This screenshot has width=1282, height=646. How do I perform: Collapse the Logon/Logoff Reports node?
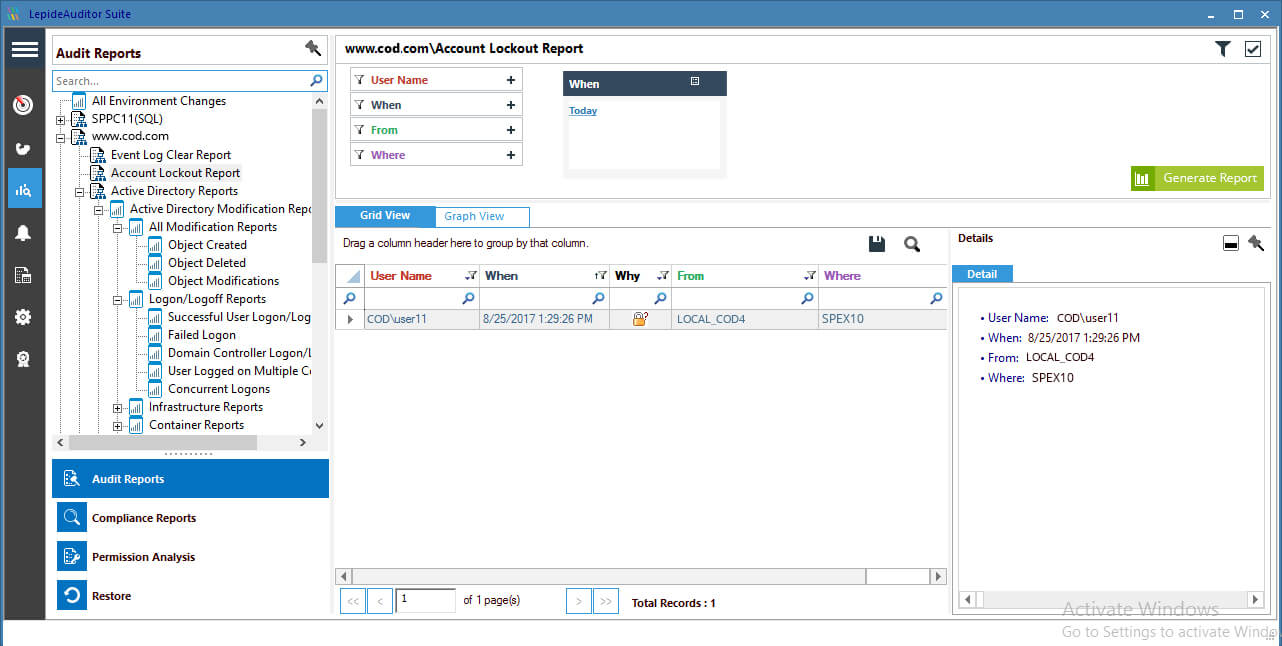coord(119,299)
